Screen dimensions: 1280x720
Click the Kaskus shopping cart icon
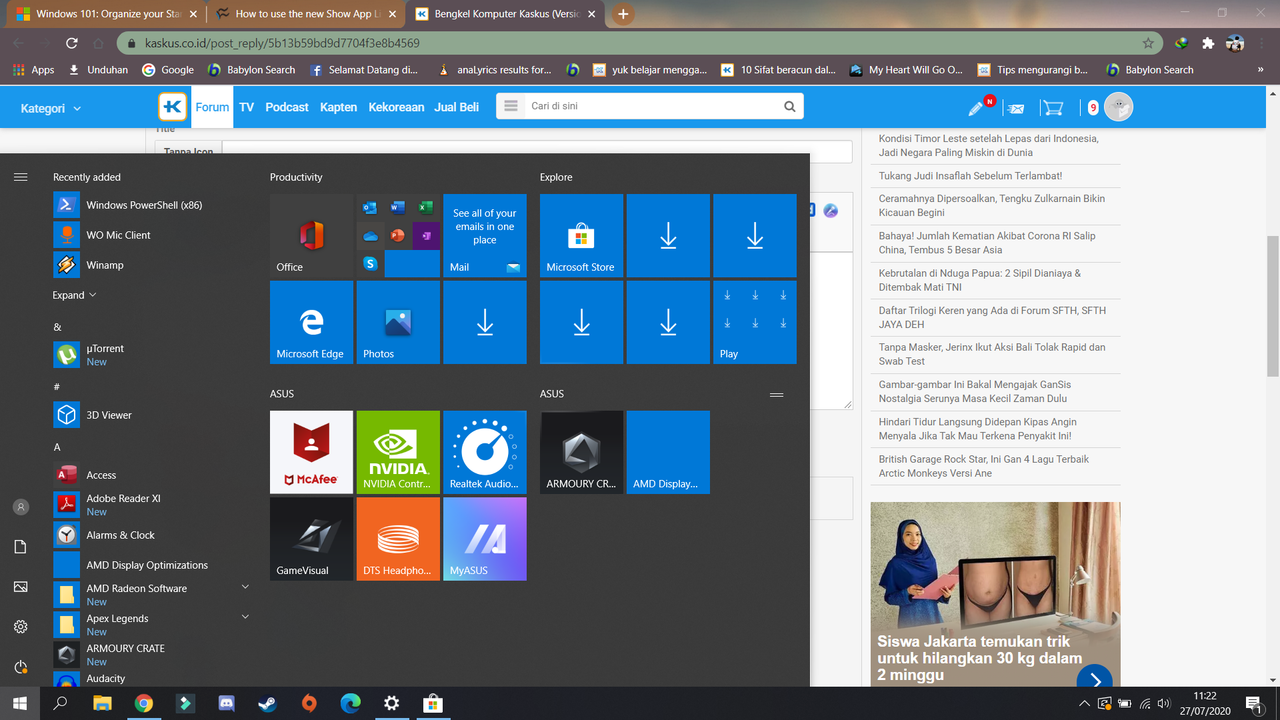1051,107
